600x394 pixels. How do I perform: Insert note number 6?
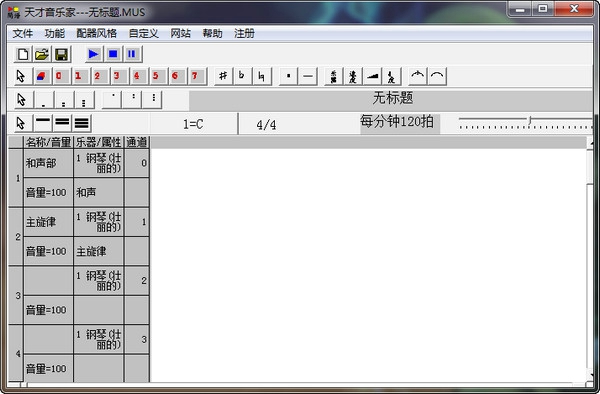click(177, 76)
